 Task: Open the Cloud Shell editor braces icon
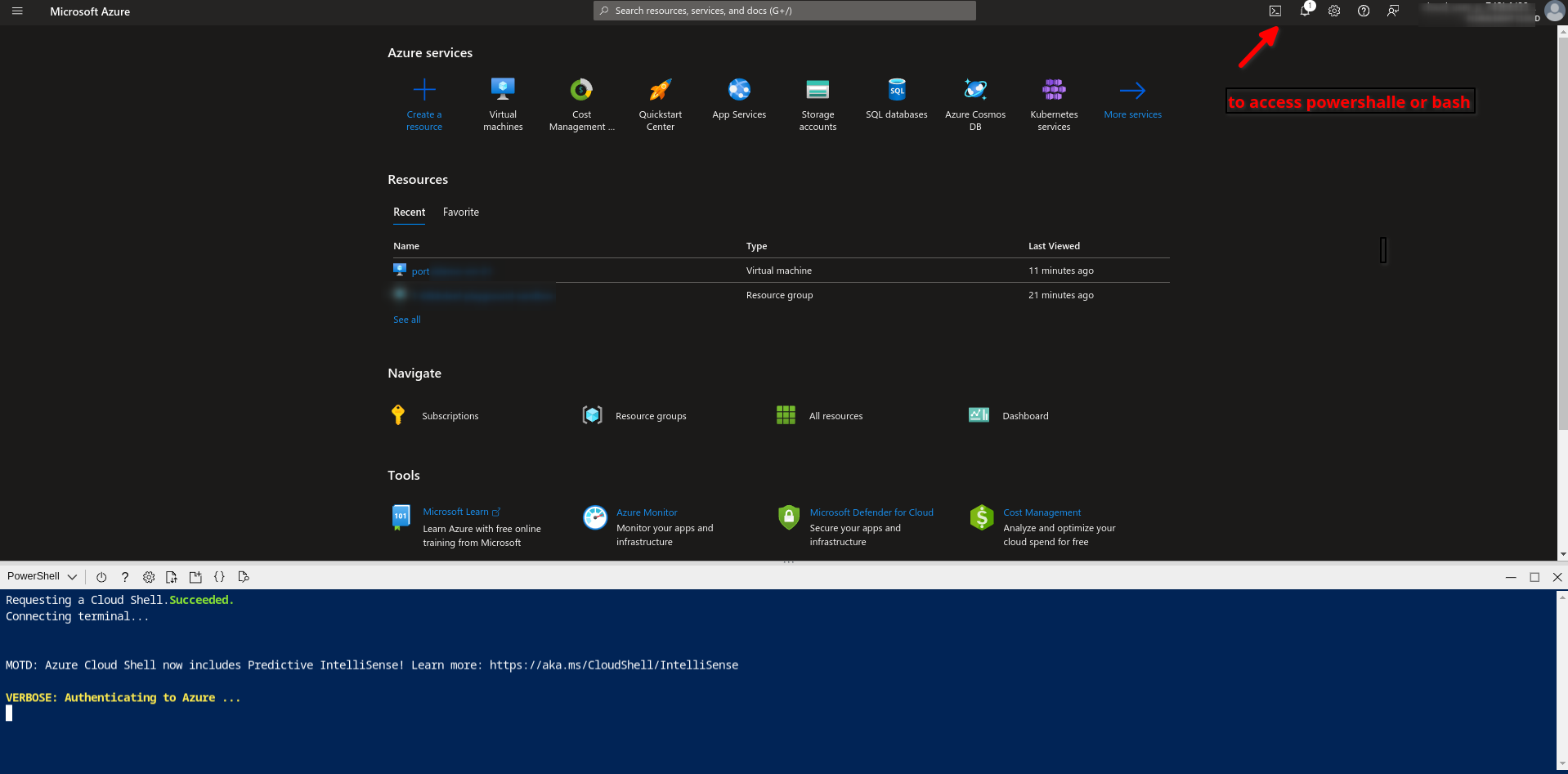(219, 577)
